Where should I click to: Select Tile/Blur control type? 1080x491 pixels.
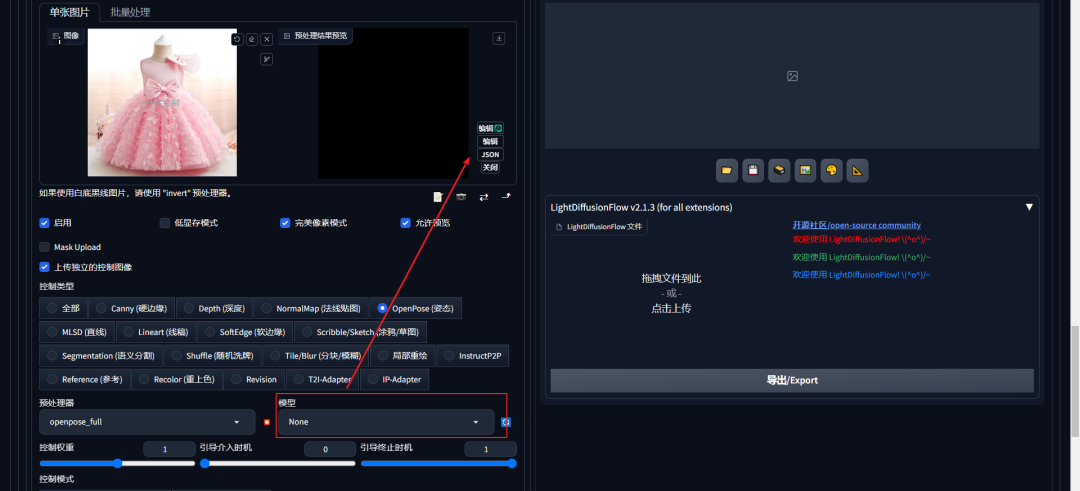(315, 356)
